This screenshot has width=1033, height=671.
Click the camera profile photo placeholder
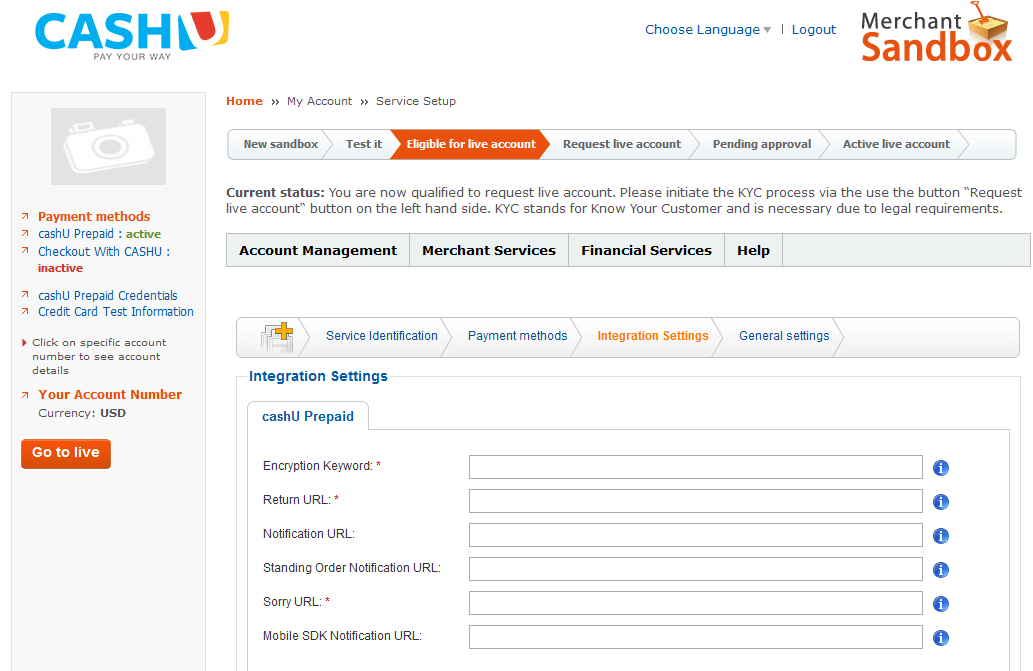click(x=109, y=146)
